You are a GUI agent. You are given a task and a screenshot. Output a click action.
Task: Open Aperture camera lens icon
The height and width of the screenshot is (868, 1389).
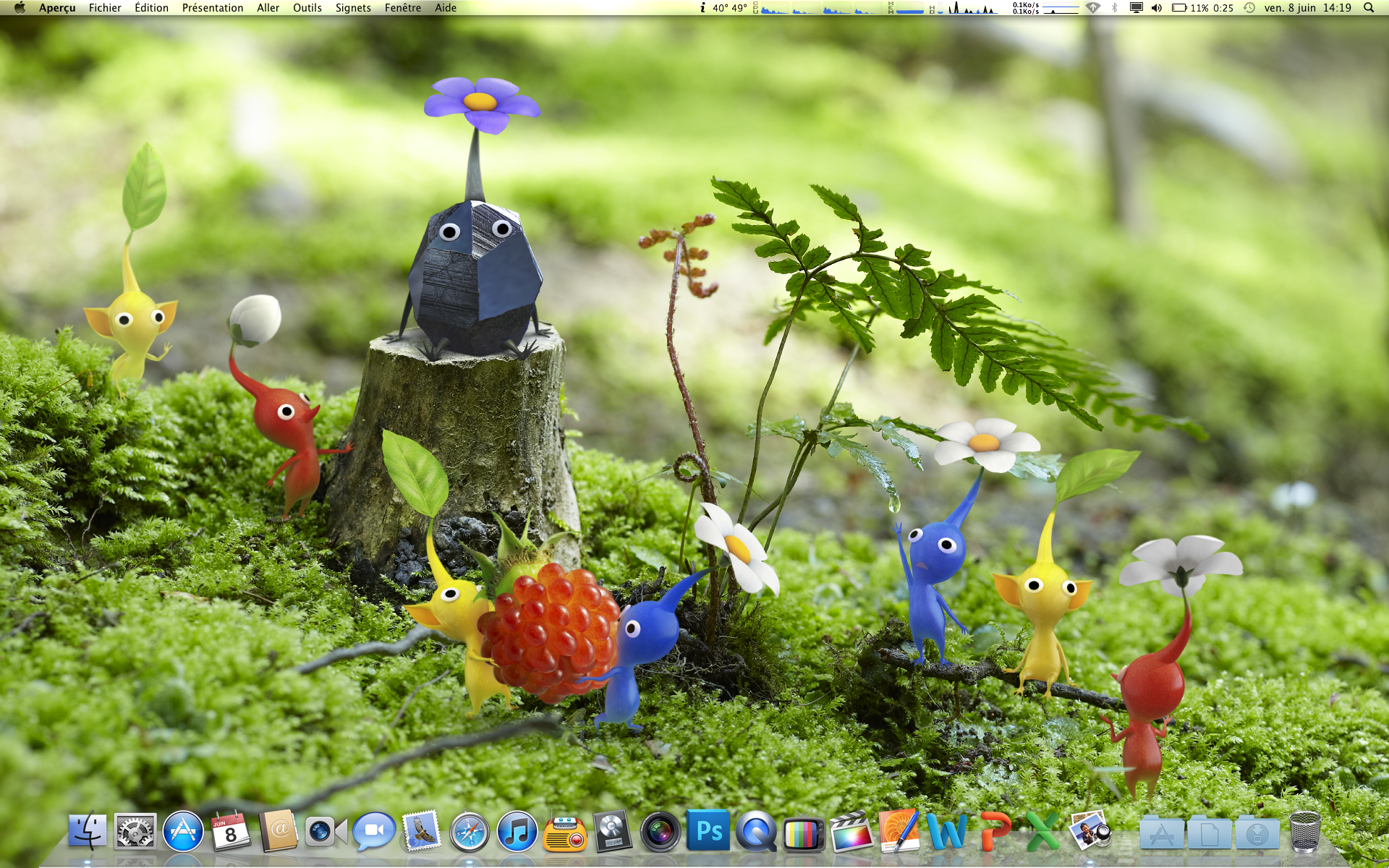pos(660,832)
